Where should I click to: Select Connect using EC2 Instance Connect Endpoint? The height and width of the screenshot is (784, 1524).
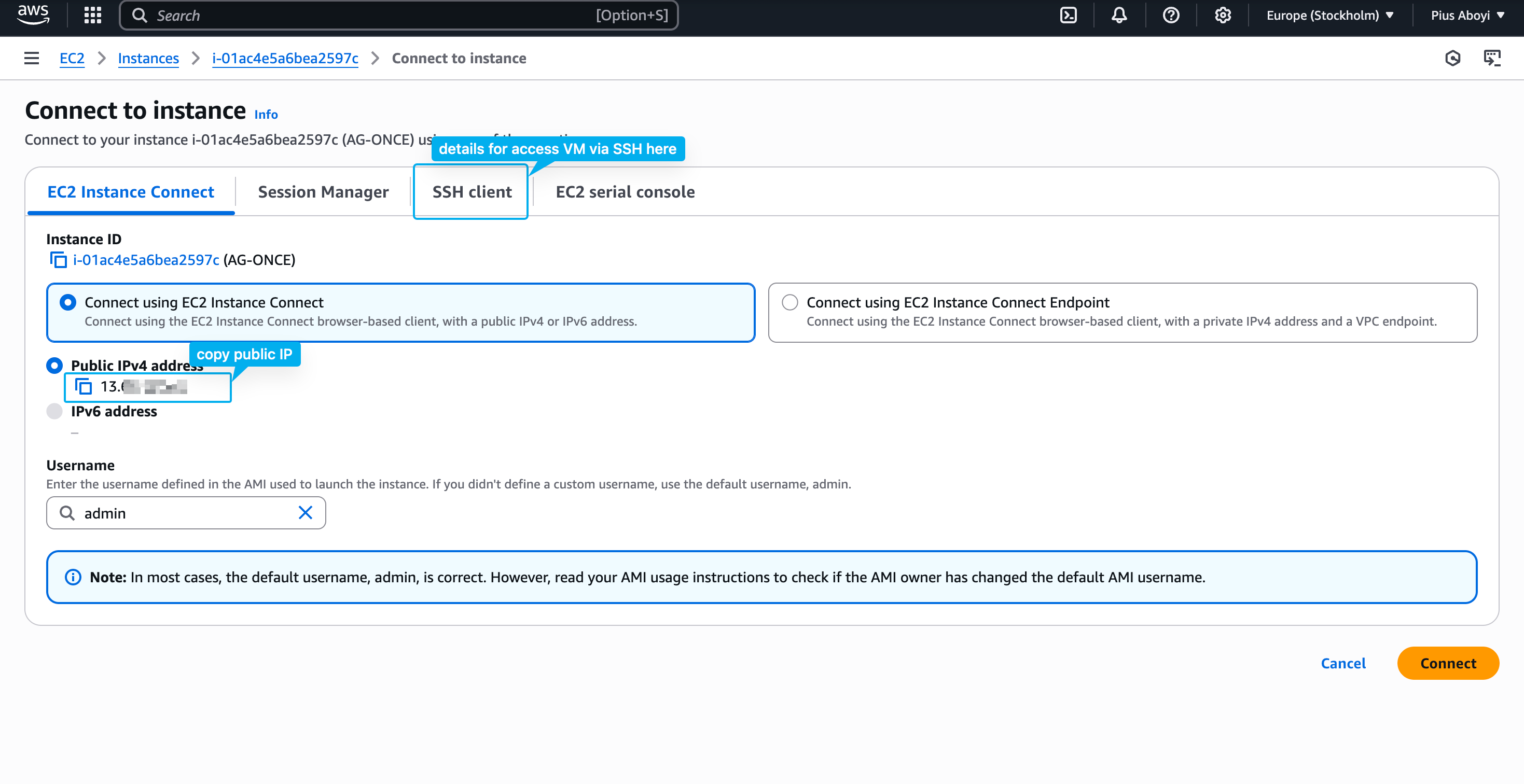[x=790, y=302]
